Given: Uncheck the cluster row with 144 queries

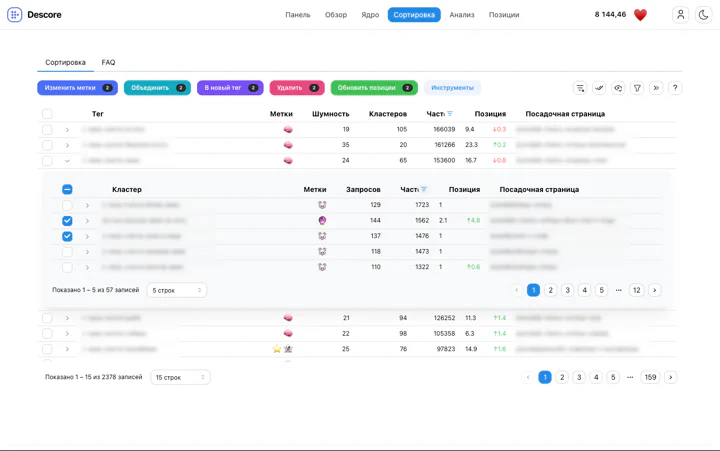Looking at the screenshot, I should [67, 221].
